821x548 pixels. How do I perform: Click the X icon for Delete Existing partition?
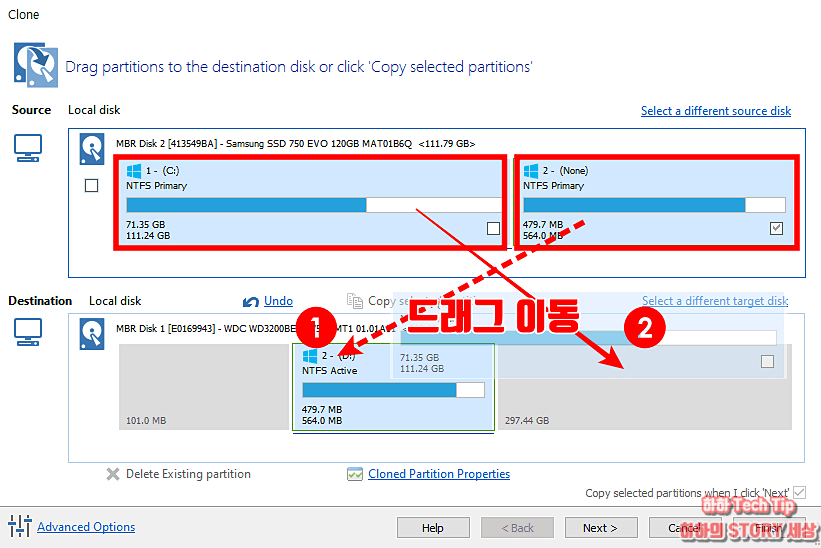click(x=113, y=474)
